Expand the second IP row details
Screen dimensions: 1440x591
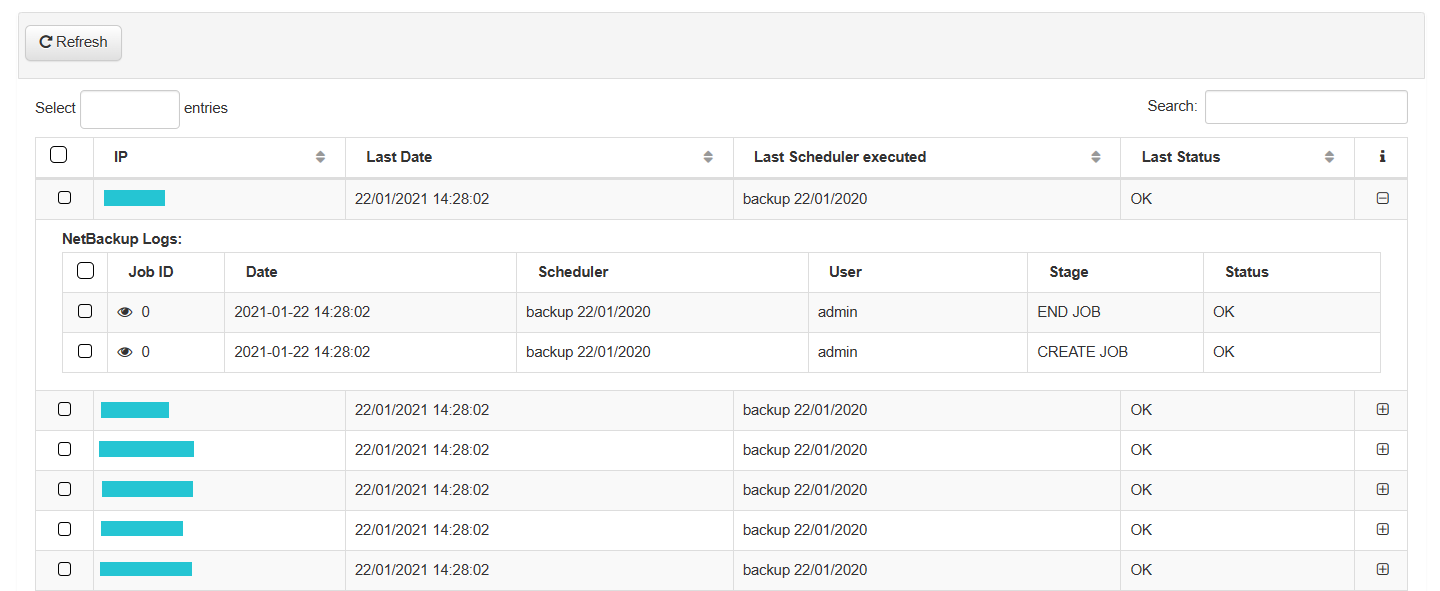click(x=1383, y=409)
